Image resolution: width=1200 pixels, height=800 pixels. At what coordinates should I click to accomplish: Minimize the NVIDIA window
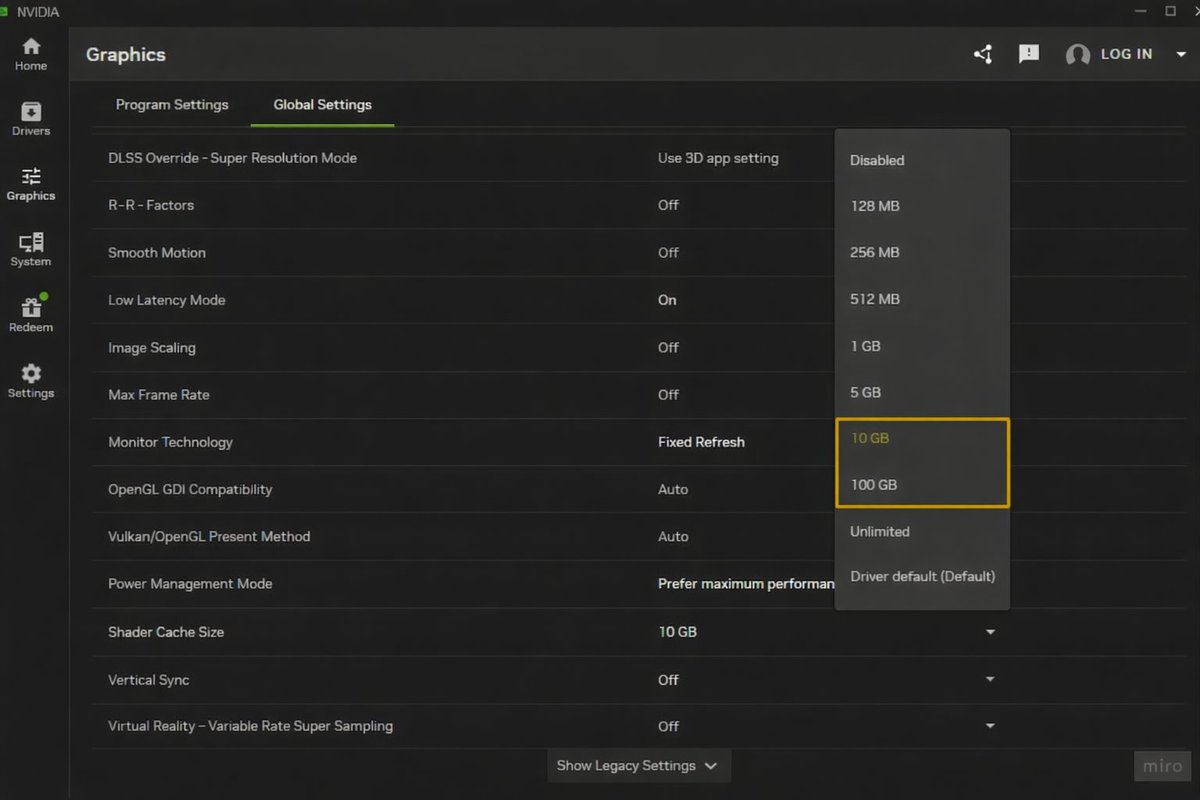click(1142, 11)
